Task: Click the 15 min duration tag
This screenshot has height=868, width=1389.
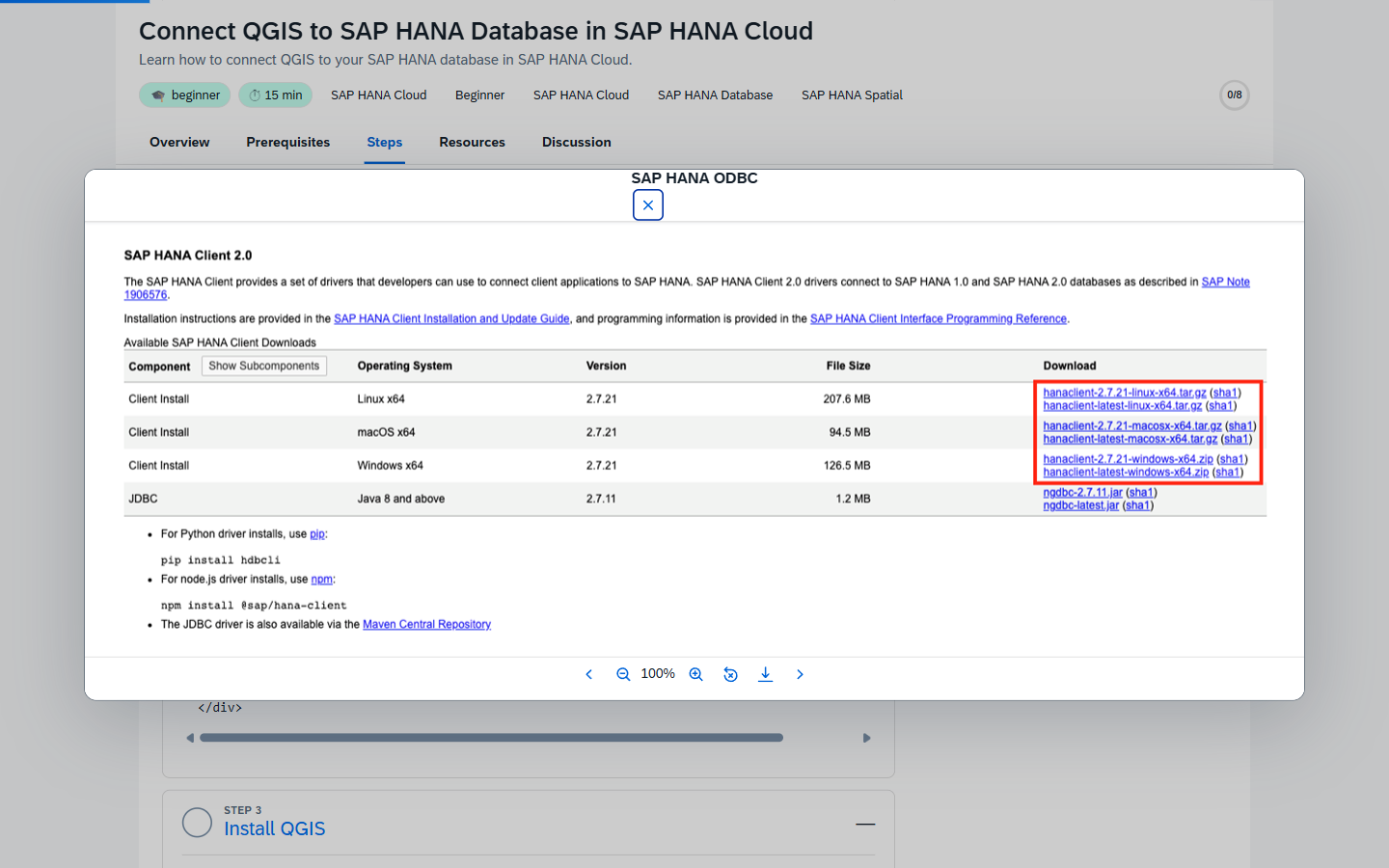Action: (275, 95)
